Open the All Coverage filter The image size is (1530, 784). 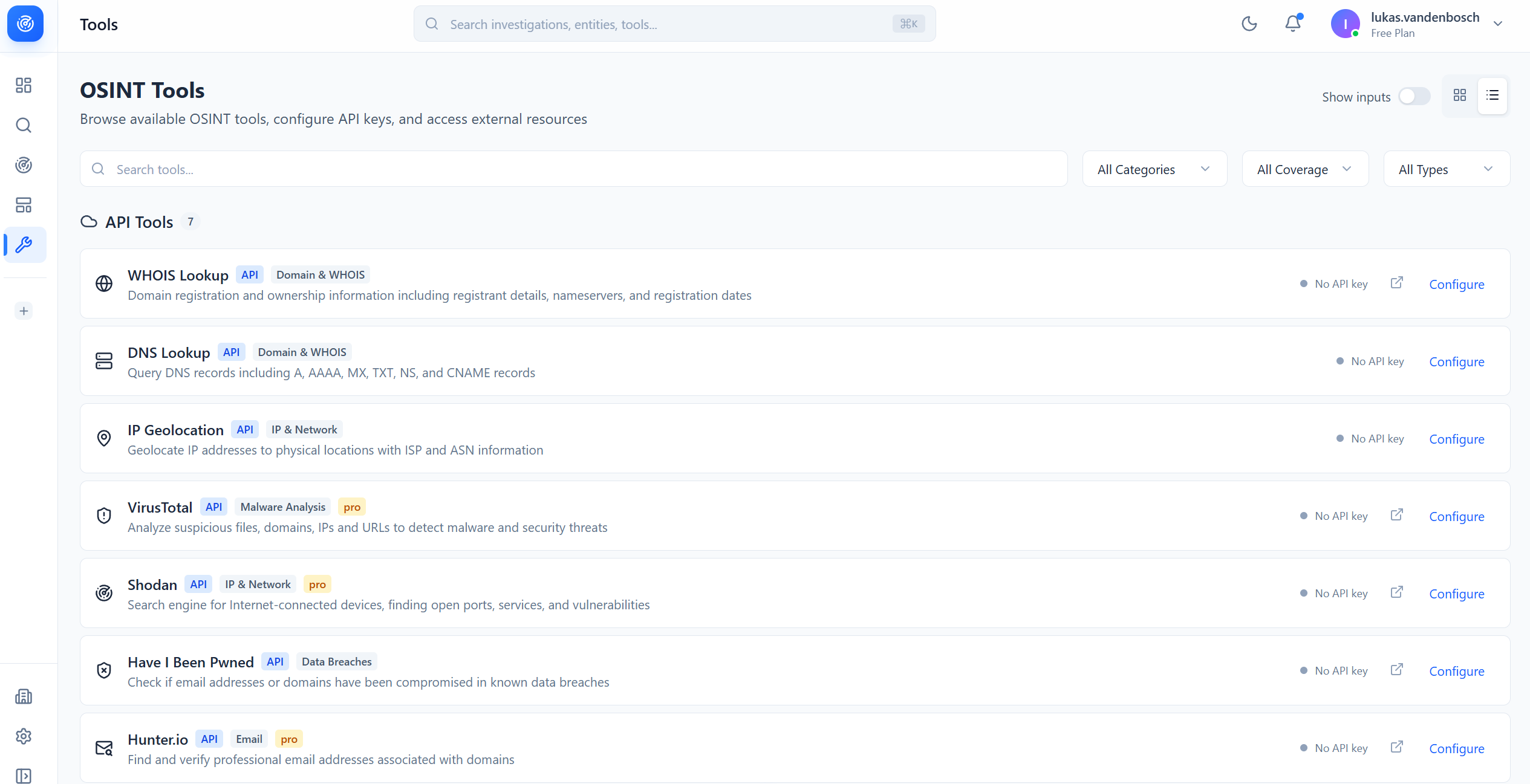[1304, 169]
